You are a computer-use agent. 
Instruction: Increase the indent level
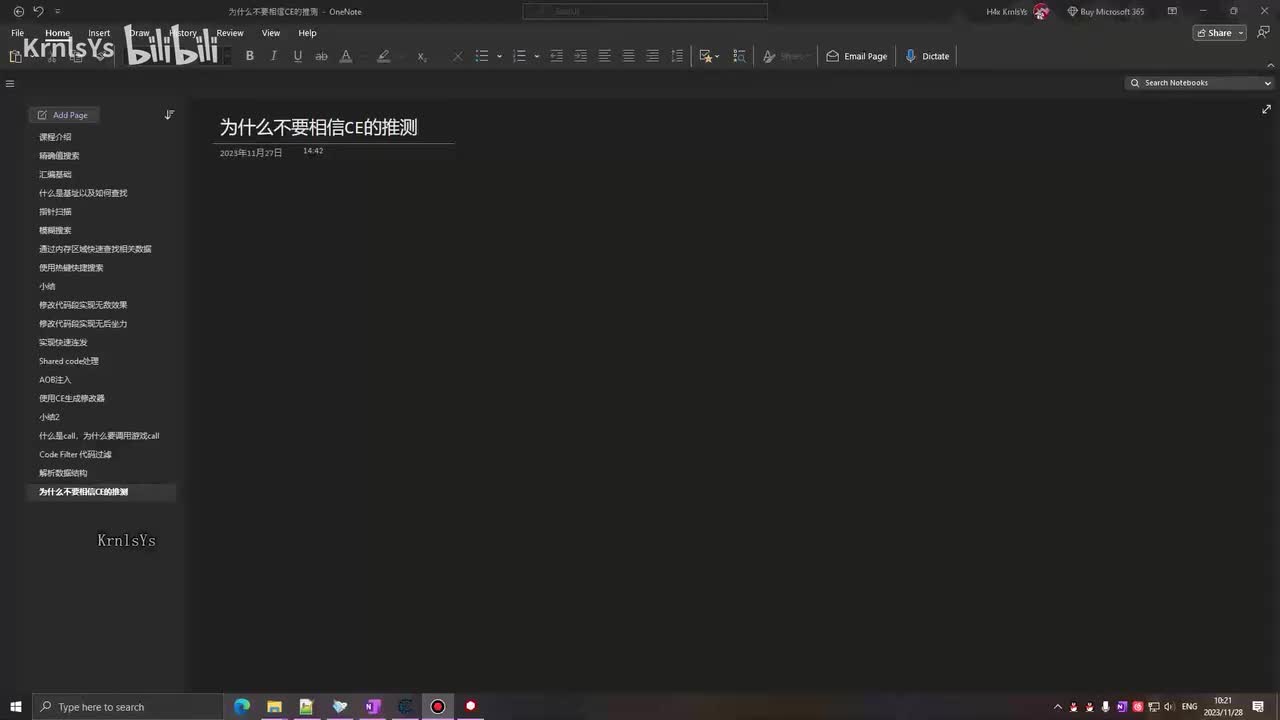point(580,56)
